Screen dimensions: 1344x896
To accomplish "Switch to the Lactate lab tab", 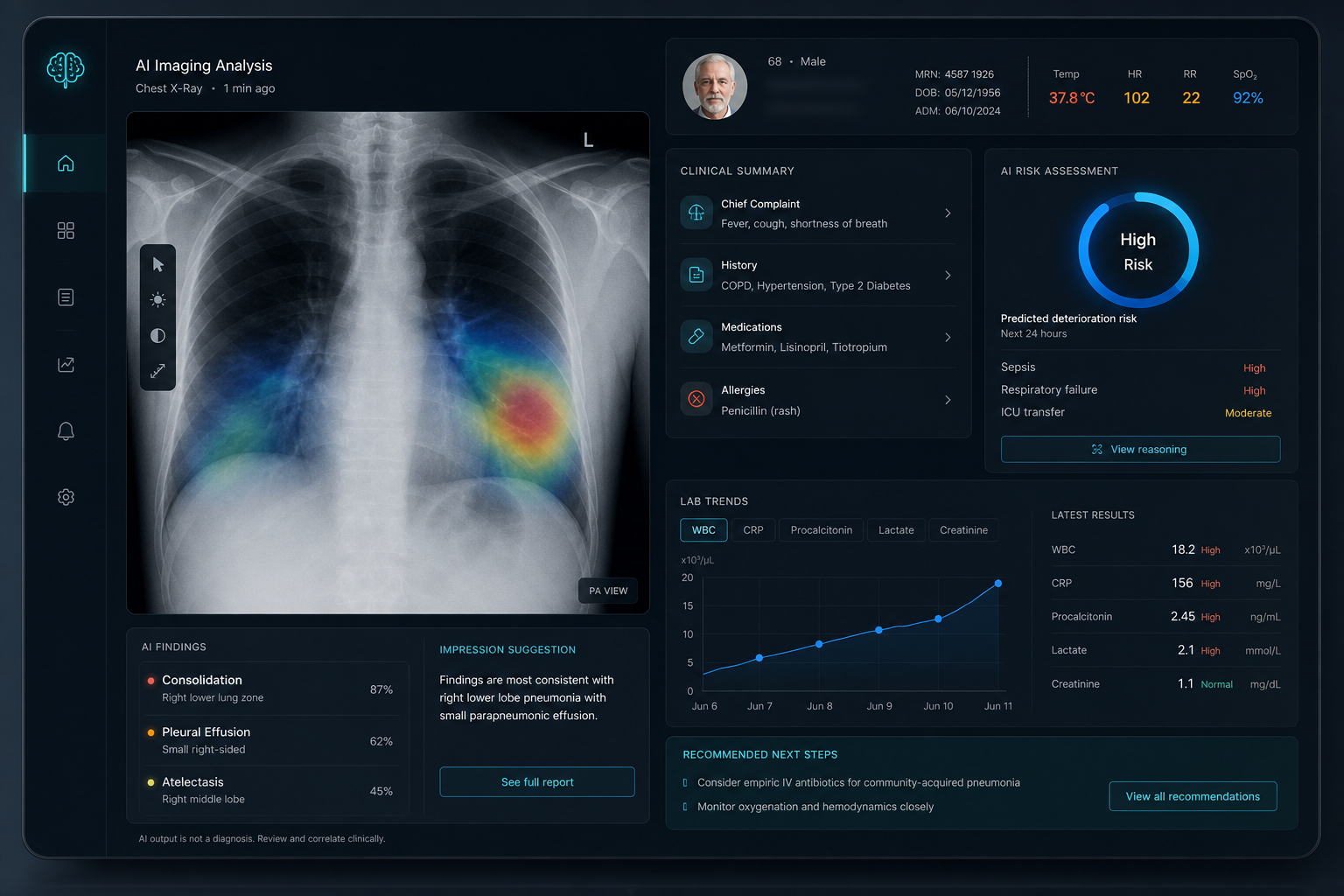I will tap(896, 530).
